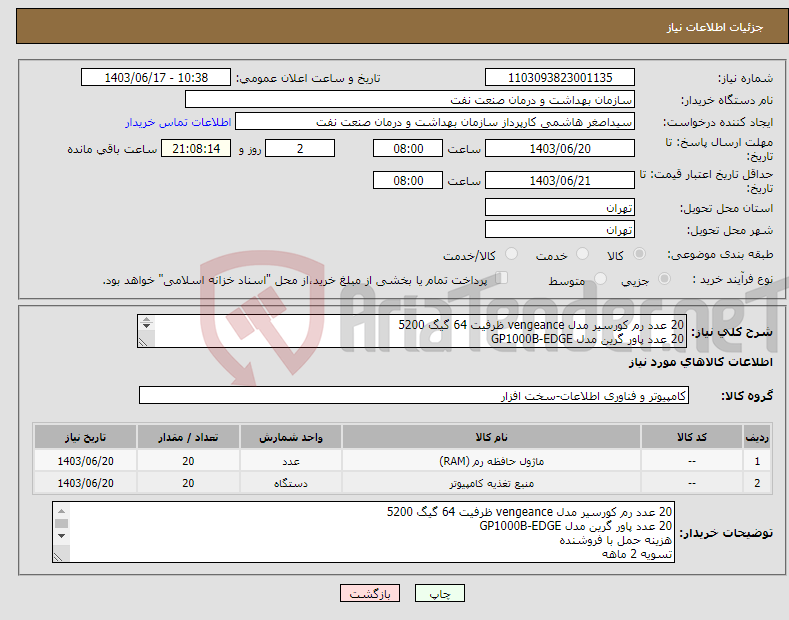Click scroll down arrow in توضیحات خریدار box
Screen dimensions: 789x620
61,536
